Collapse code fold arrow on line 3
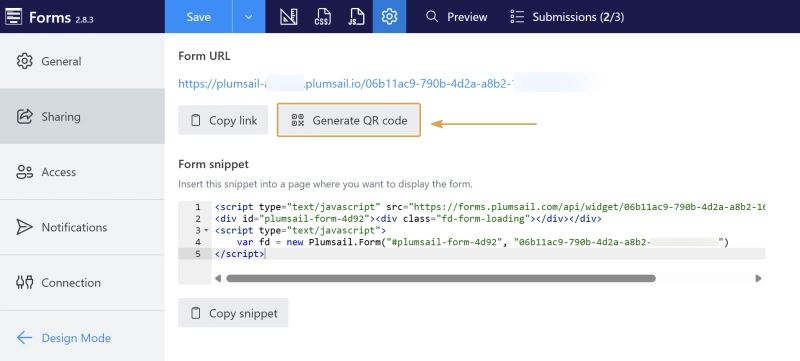The height and width of the screenshot is (361, 800). pos(206,230)
